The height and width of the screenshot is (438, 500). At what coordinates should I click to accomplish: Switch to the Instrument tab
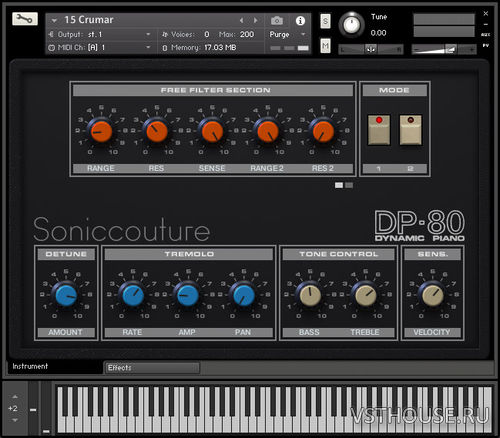(55, 366)
